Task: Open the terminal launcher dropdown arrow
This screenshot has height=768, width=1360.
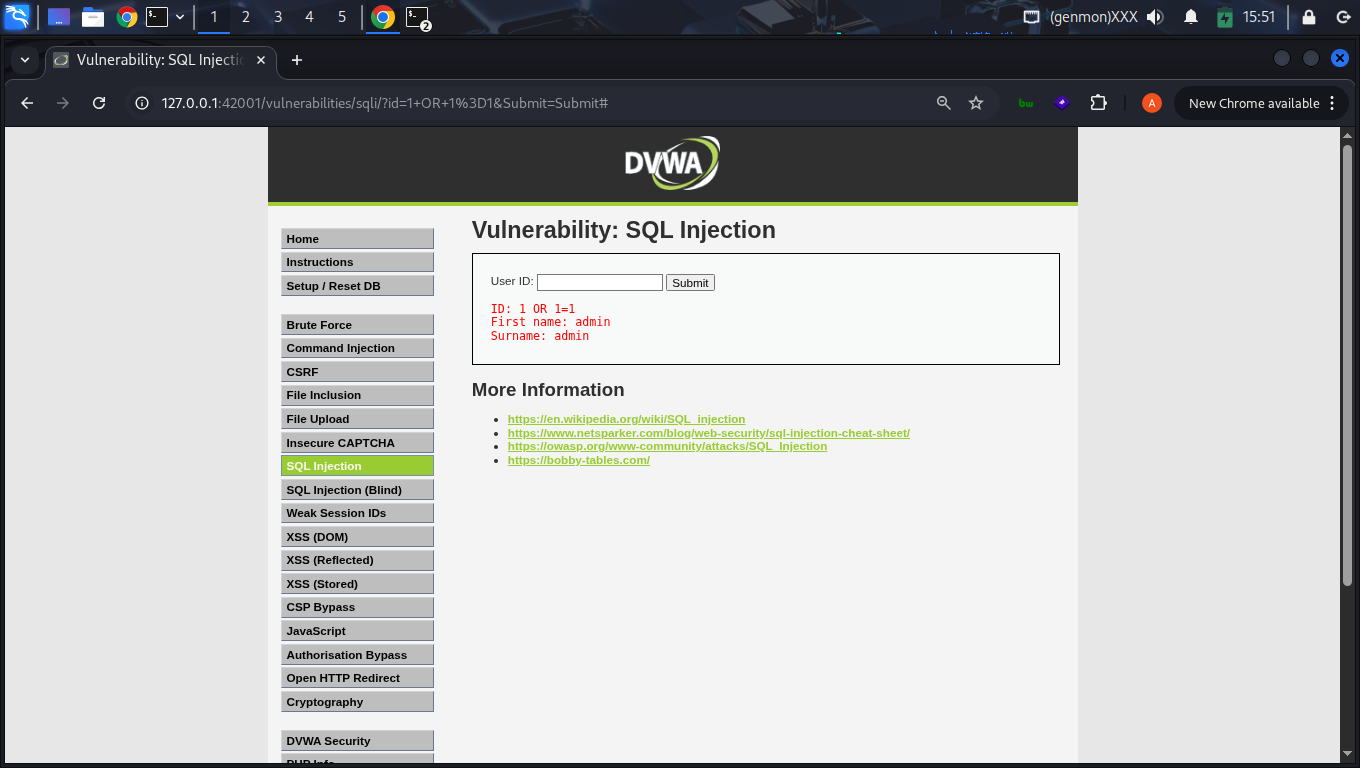Action: pyautogui.click(x=180, y=17)
